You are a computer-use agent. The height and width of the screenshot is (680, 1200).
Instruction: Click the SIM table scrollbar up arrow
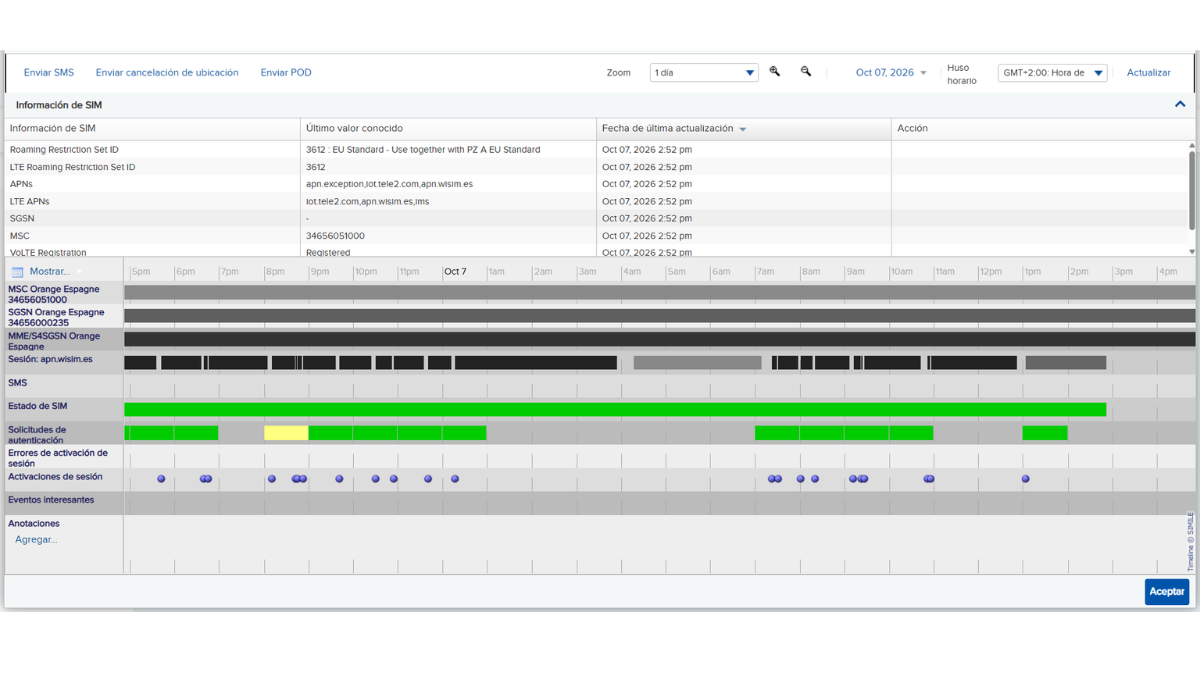pyautogui.click(x=1192, y=146)
